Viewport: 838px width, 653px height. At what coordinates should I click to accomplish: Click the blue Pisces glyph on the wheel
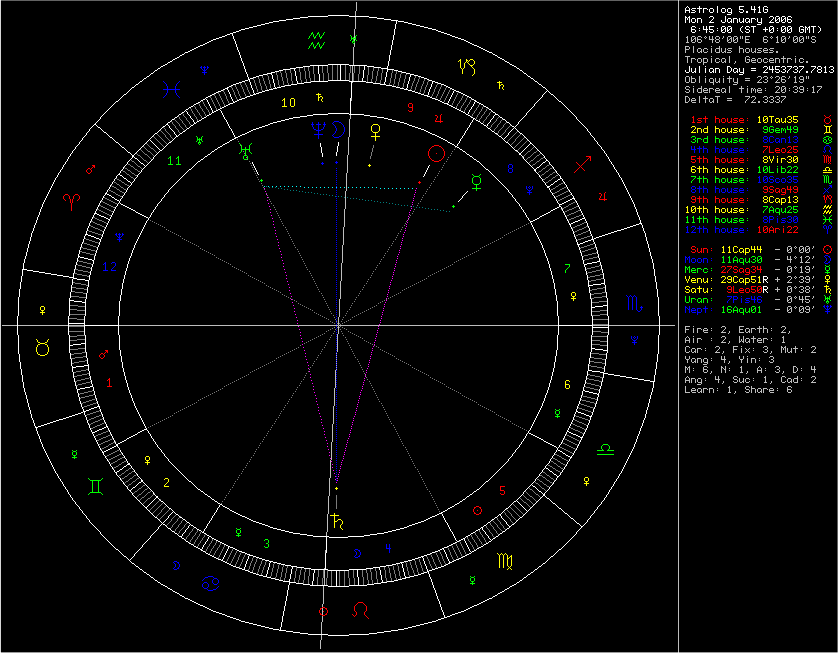(x=172, y=89)
